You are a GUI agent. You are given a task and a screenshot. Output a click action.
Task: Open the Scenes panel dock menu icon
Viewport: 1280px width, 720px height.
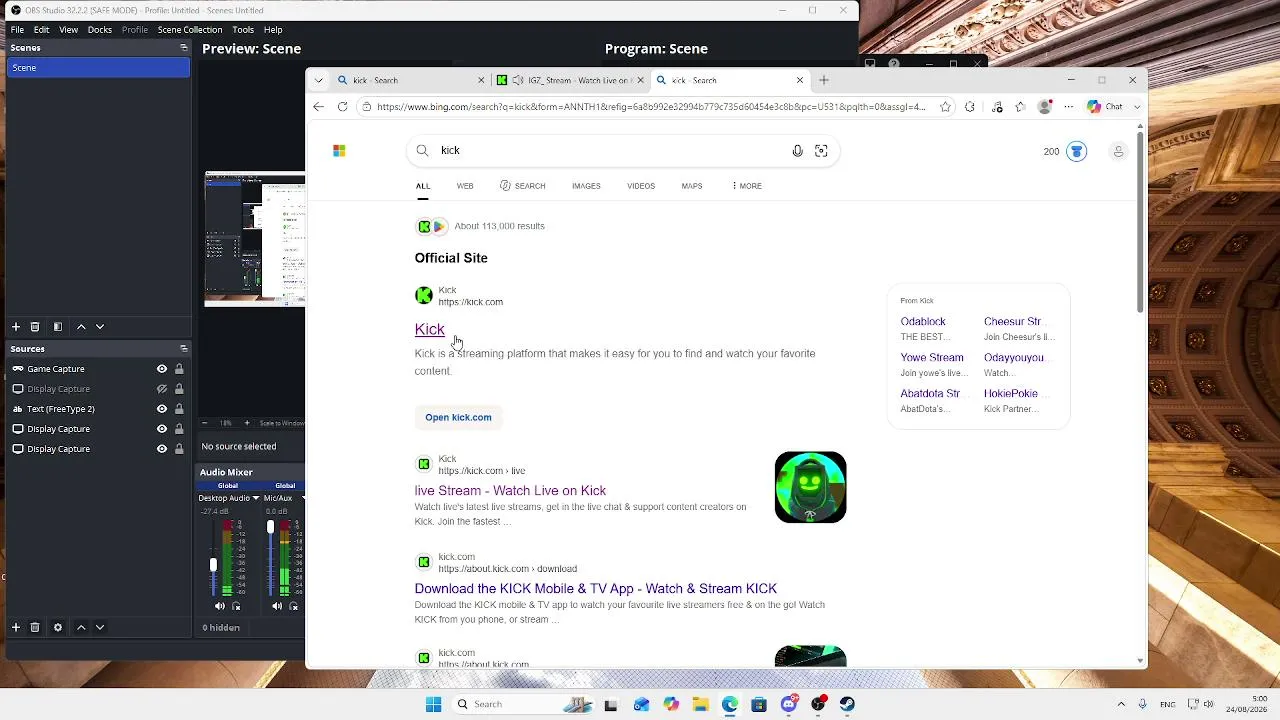click(183, 48)
